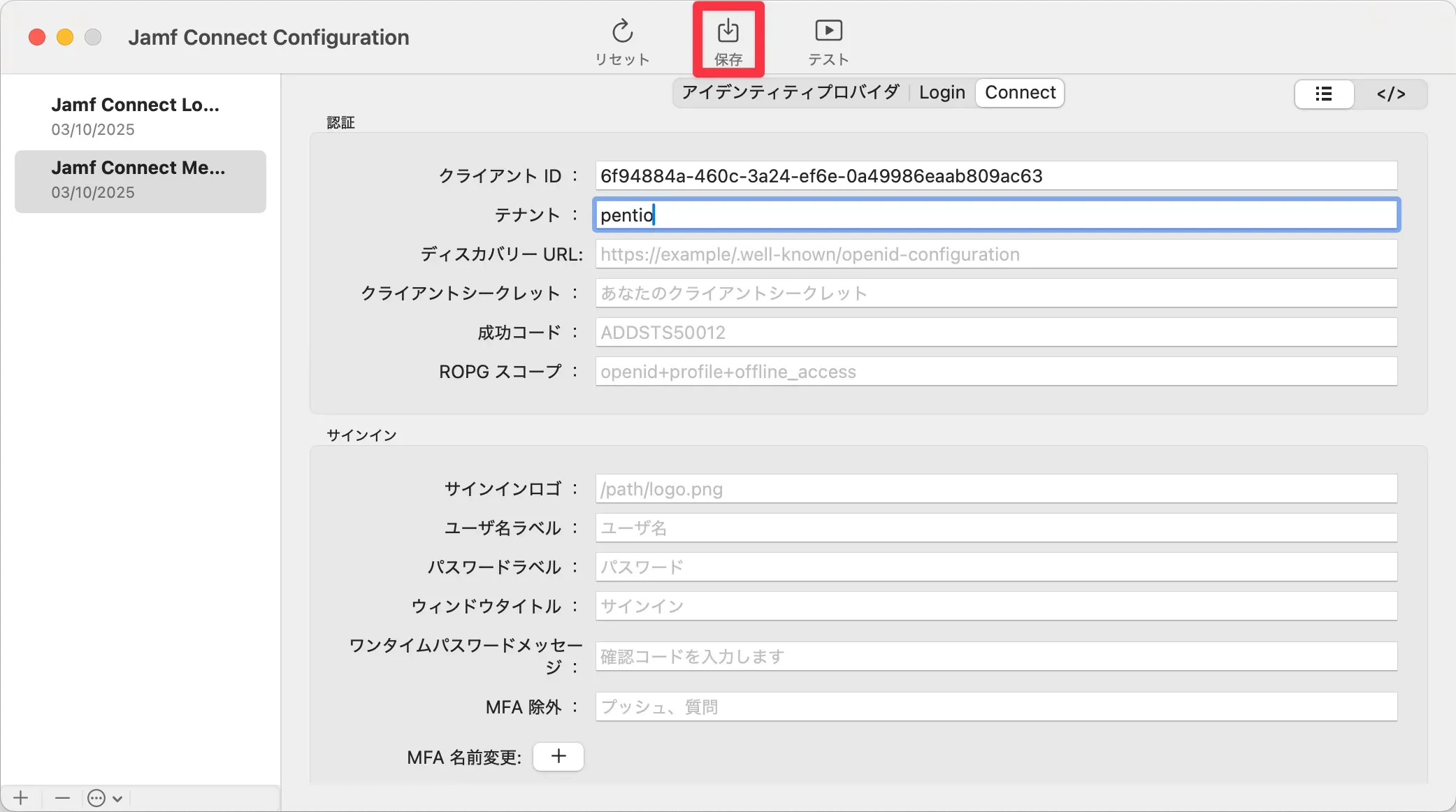
Task: Focus the client secret (クライアントシークレット) field
Action: (995, 293)
